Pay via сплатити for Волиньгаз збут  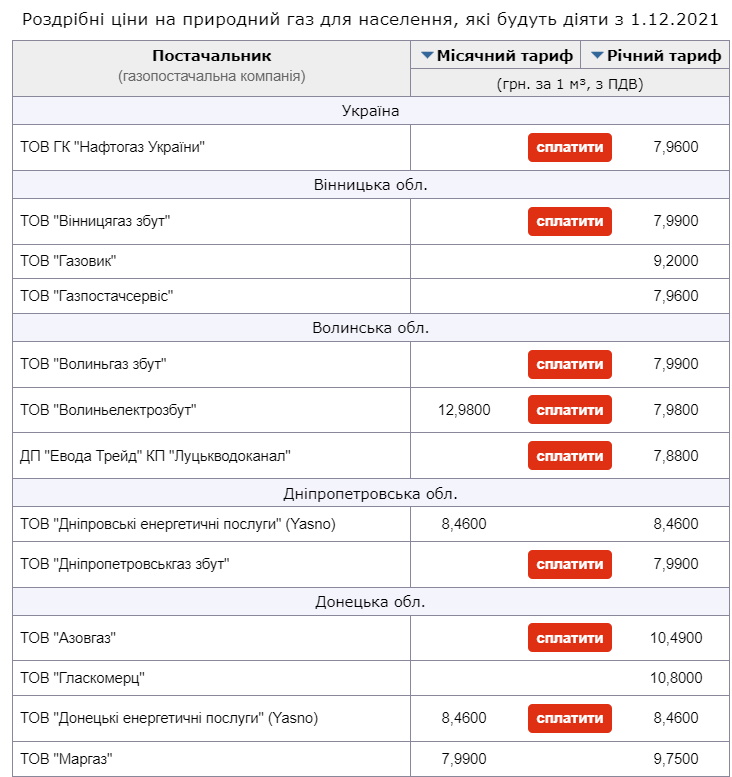(569, 364)
